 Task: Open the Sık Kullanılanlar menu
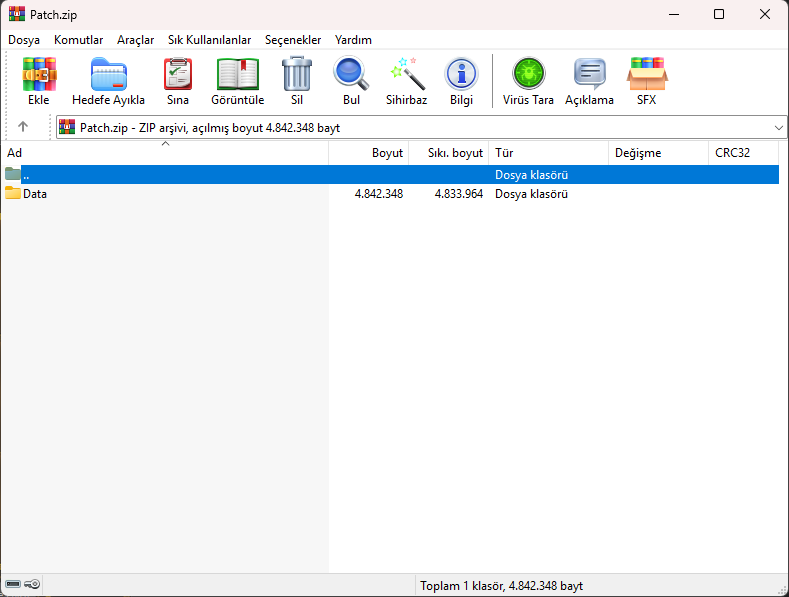coord(209,40)
